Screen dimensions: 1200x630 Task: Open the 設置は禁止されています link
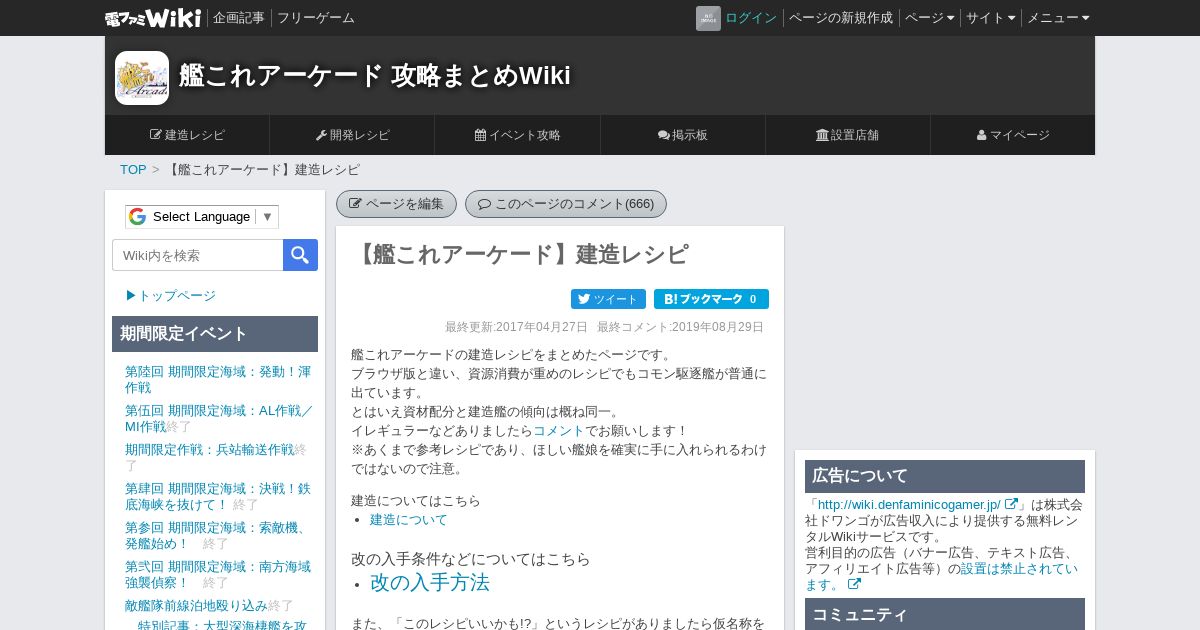[x=941, y=577]
